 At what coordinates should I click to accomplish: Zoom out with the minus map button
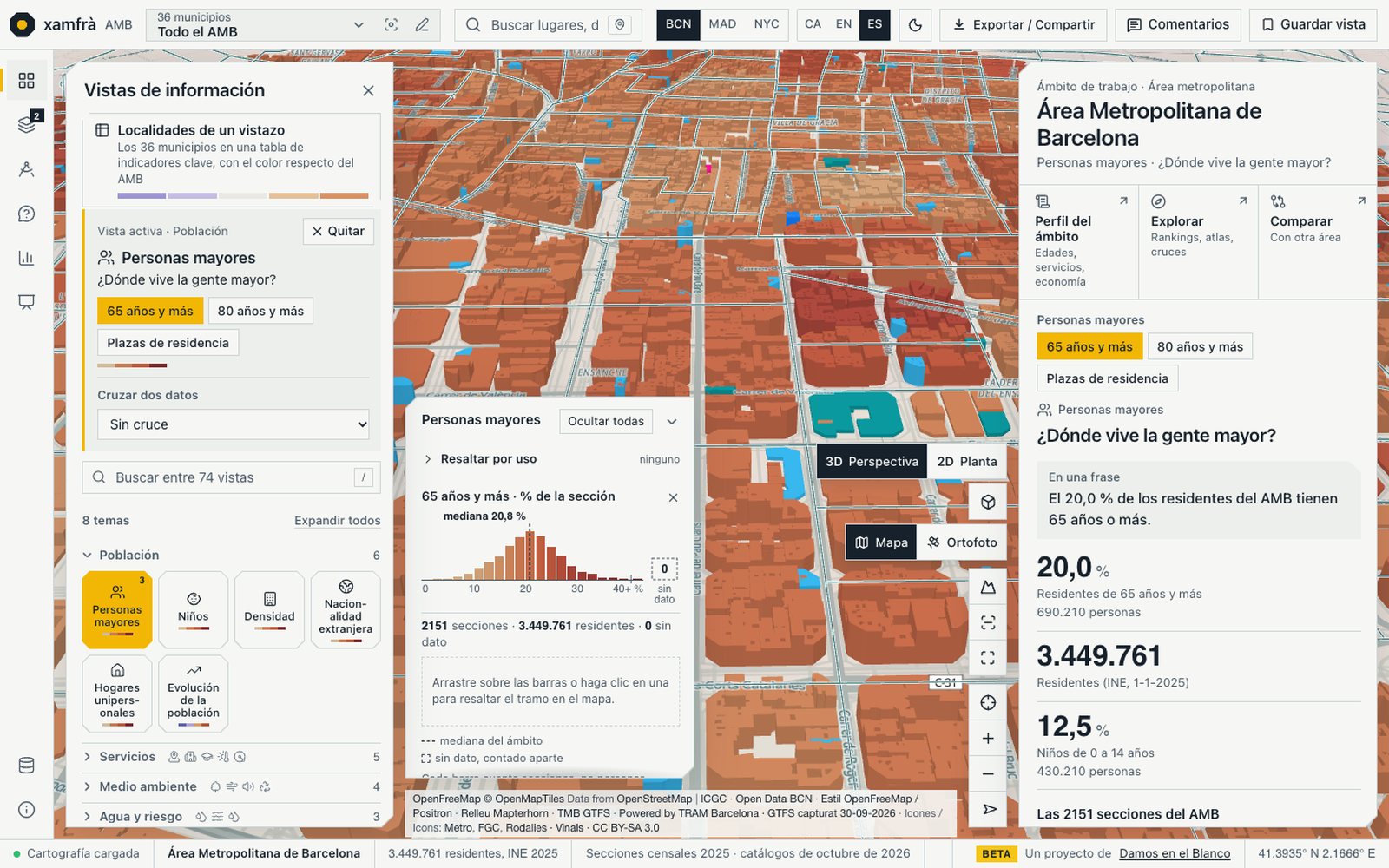[x=988, y=773]
